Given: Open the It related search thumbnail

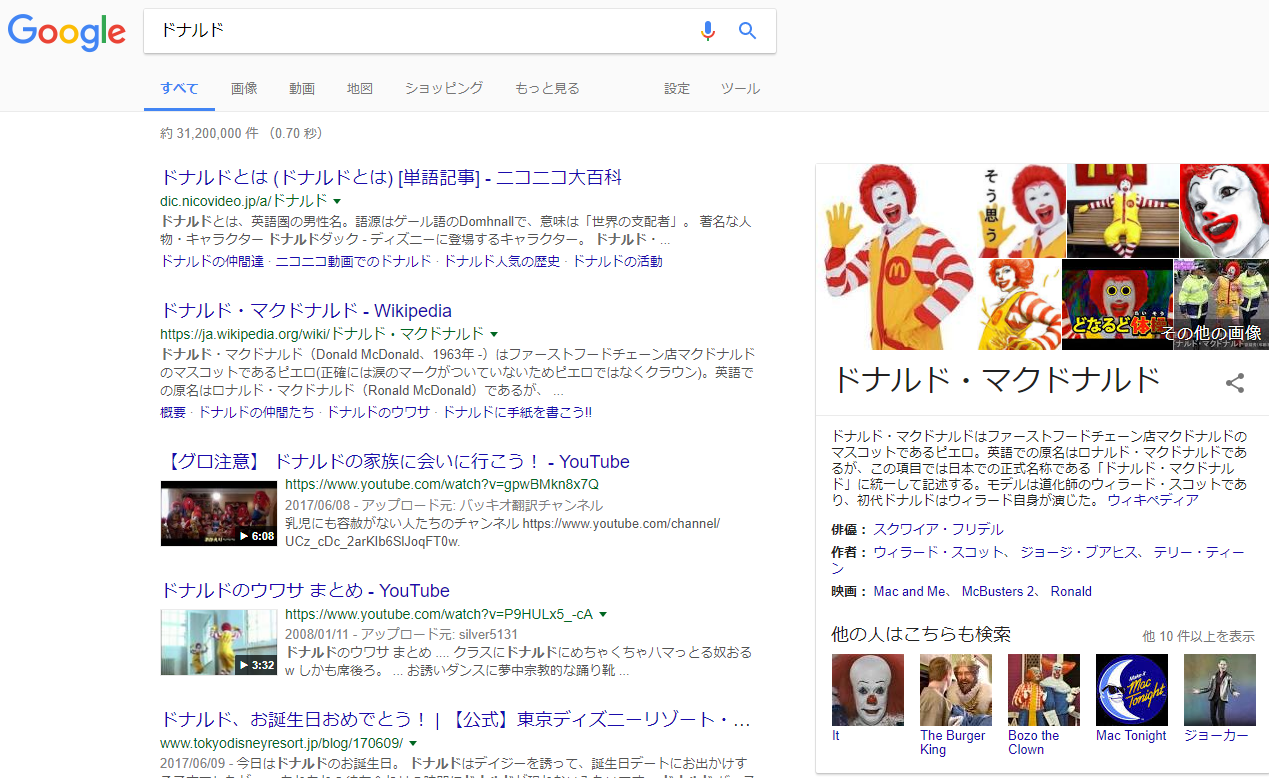Looking at the screenshot, I should (868, 690).
